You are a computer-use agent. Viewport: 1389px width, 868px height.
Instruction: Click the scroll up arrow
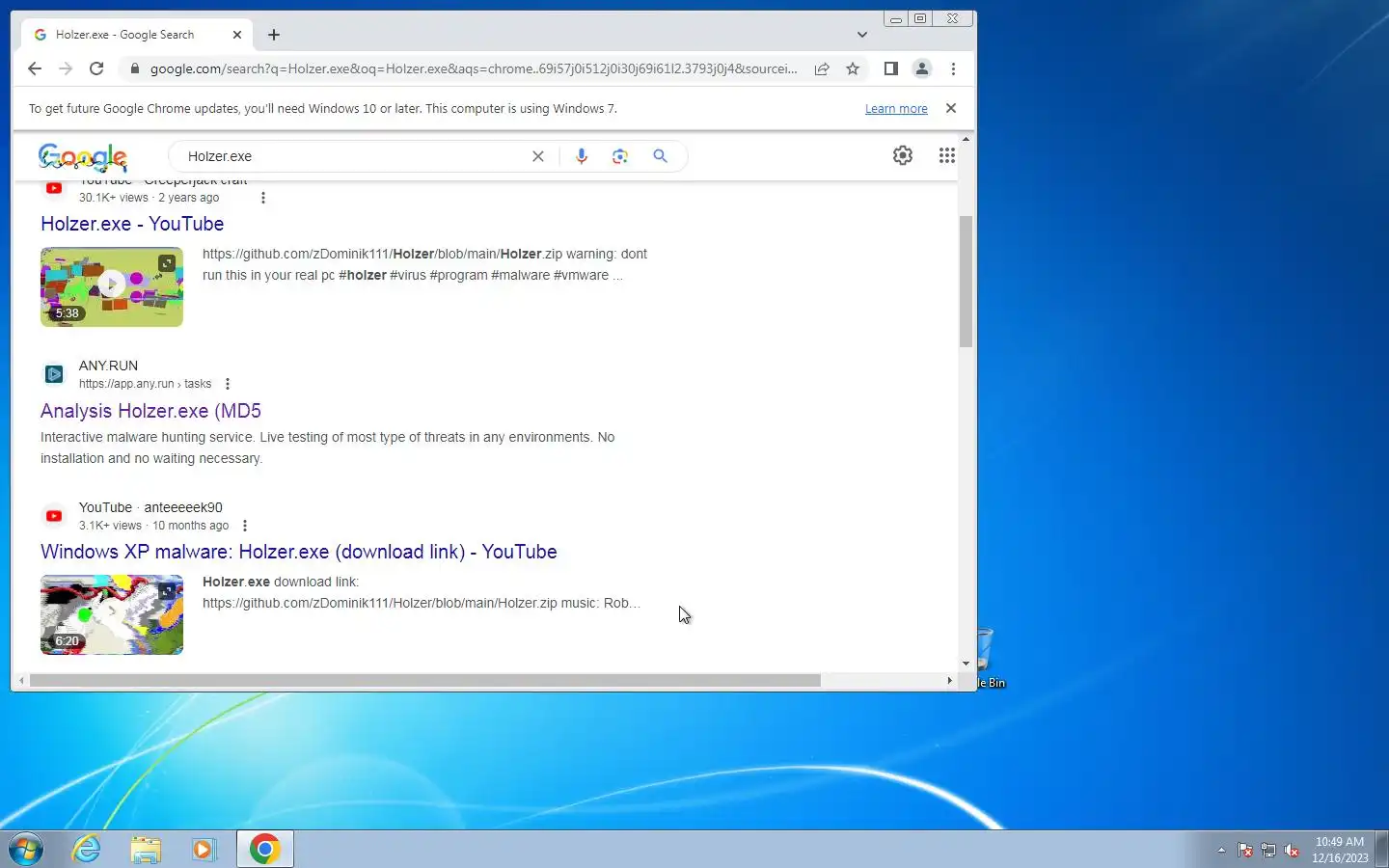click(966, 140)
